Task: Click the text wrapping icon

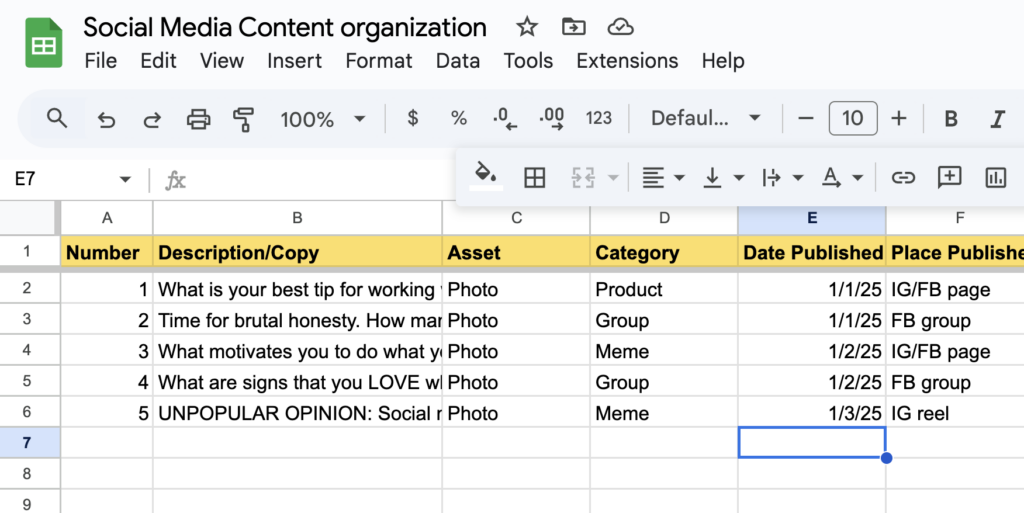Action: (x=771, y=178)
